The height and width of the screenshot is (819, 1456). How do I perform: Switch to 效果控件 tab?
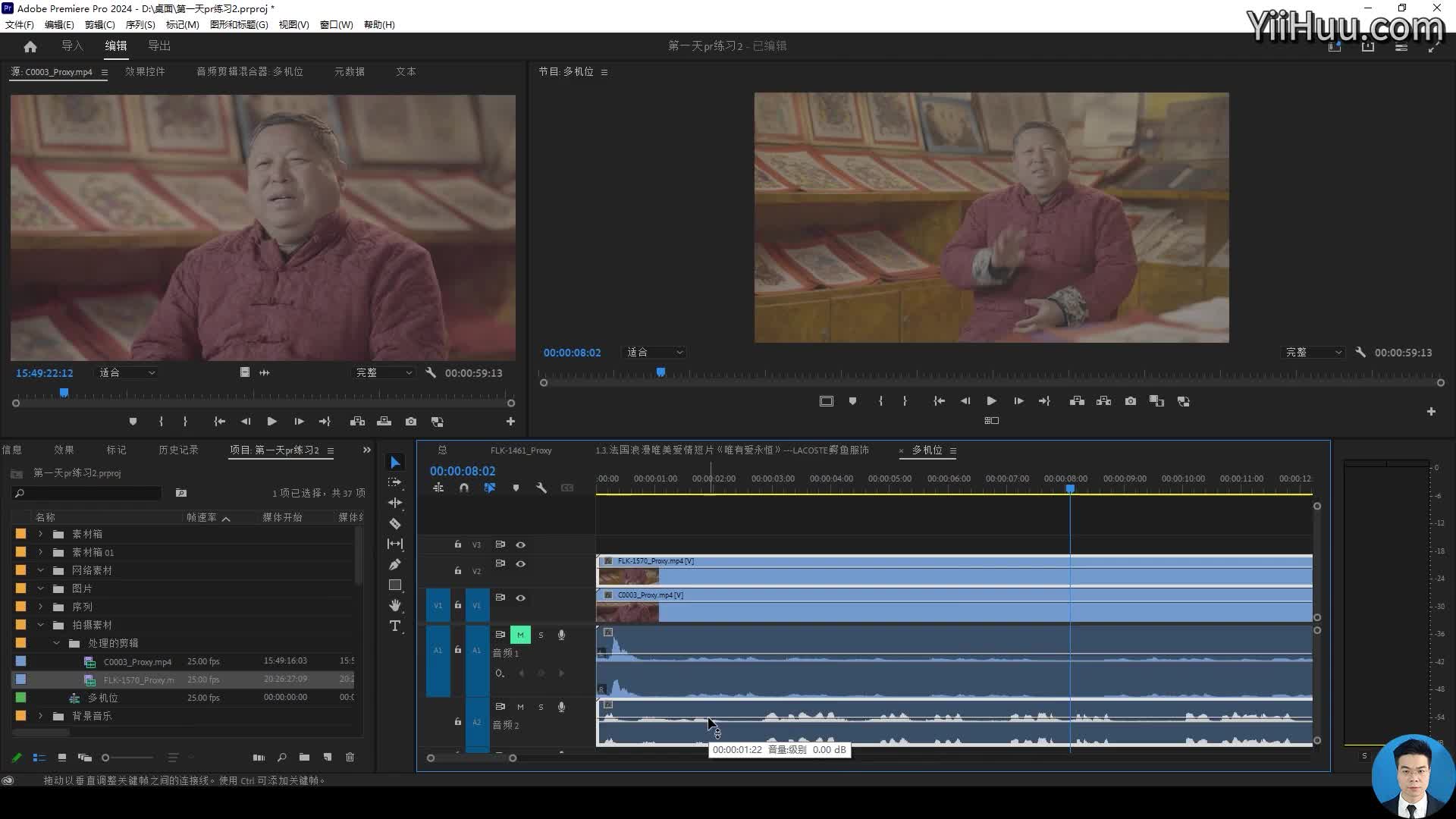point(145,72)
